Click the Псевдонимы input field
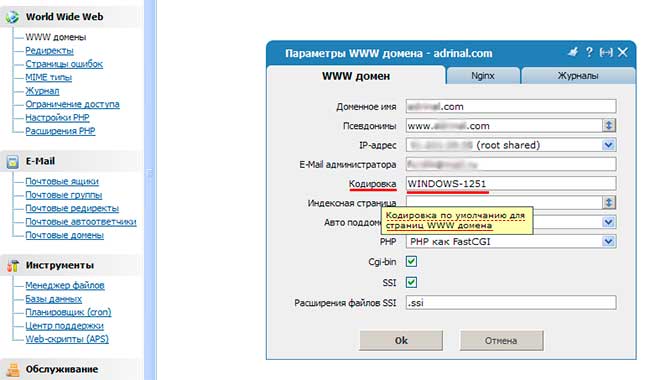The width and height of the screenshot is (650, 380). (x=504, y=126)
